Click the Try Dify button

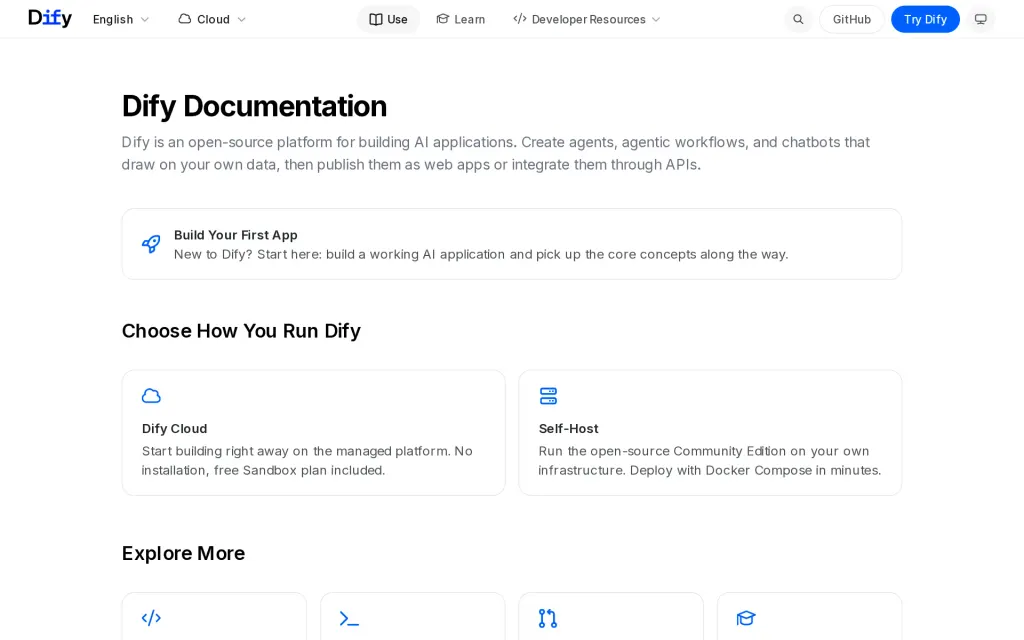point(925,19)
